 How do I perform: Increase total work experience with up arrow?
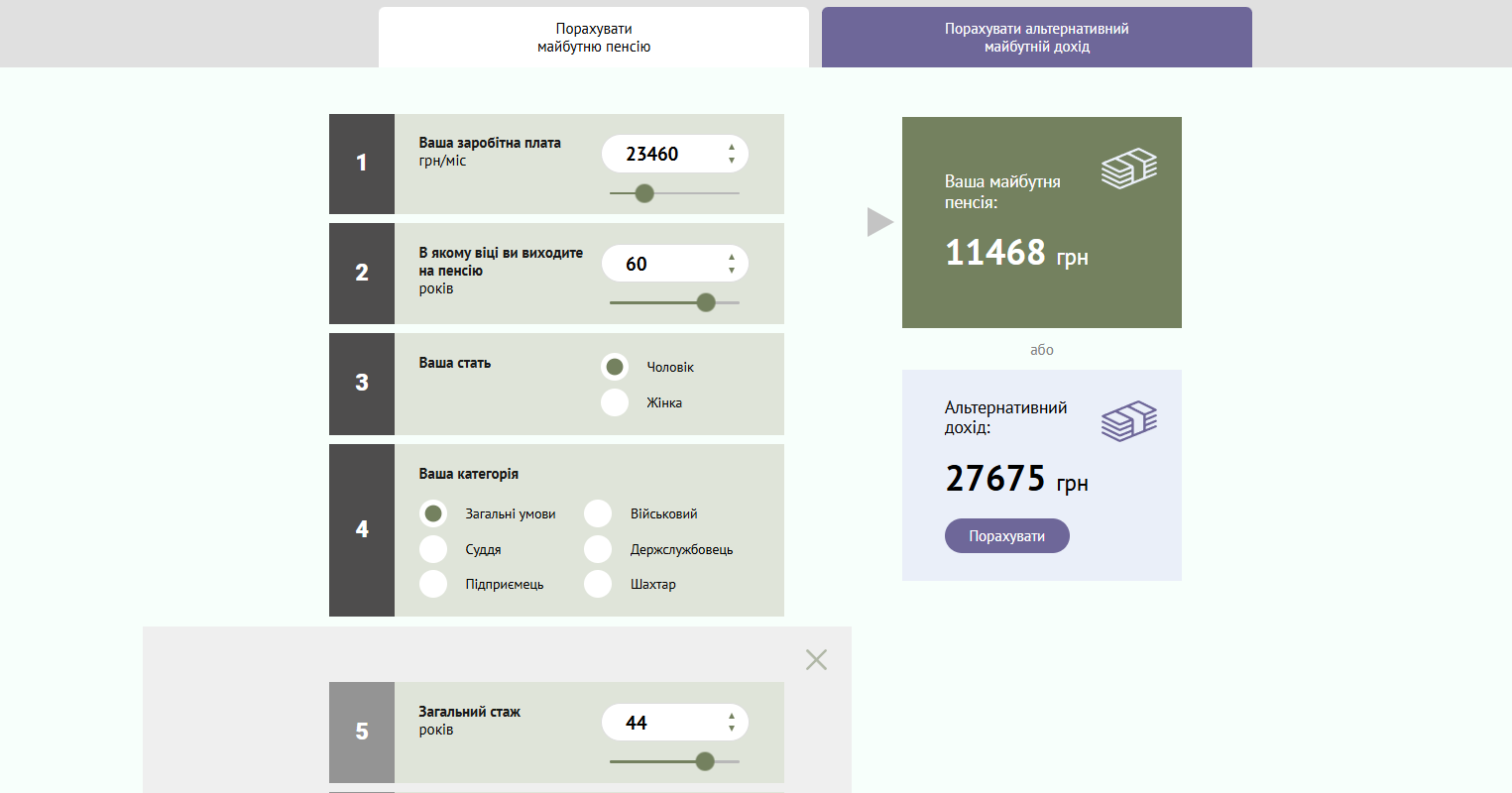click(x=732, y=717)
